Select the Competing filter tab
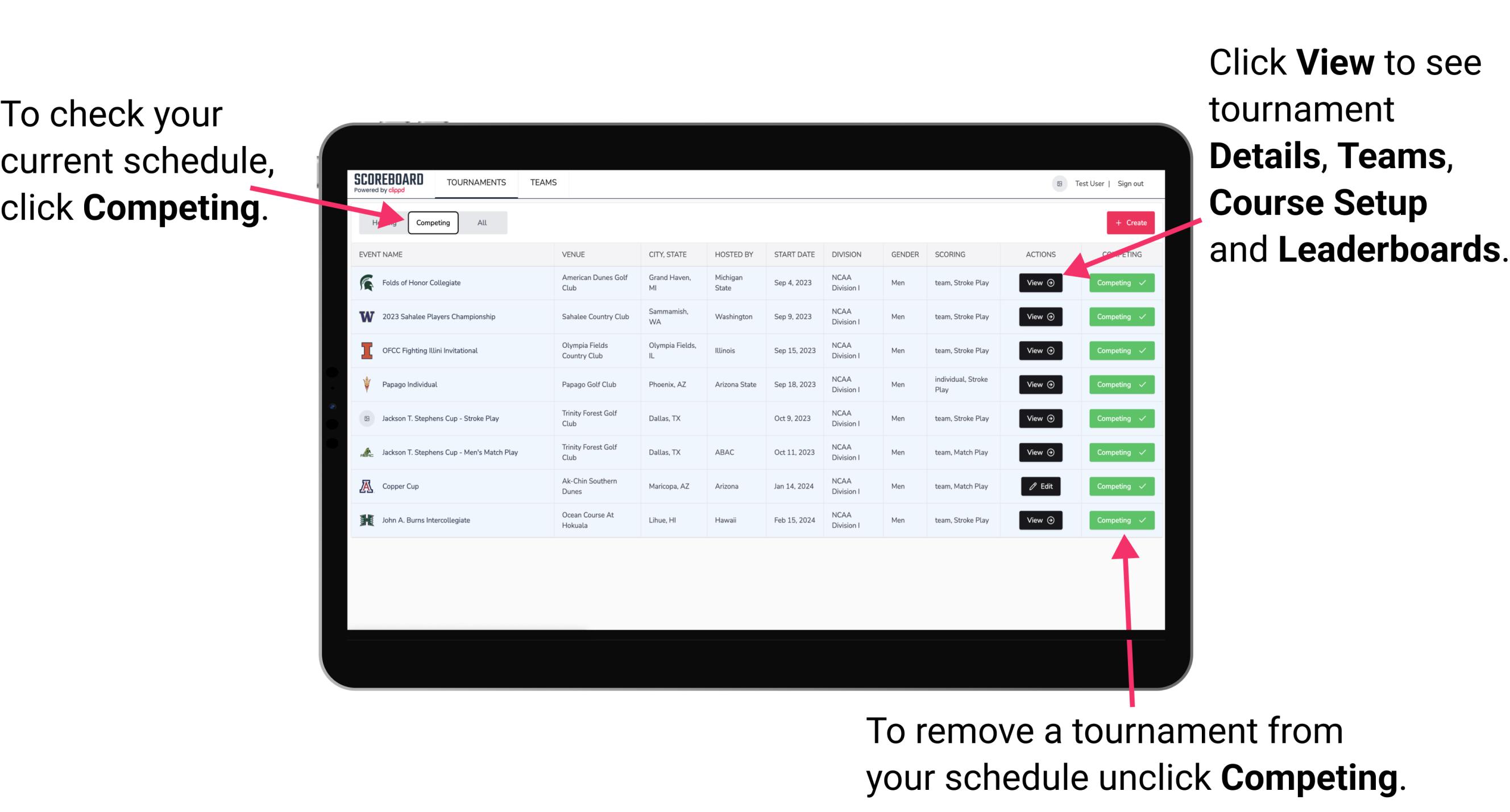1510x812 pixels. pyautogui.click(x=432, y=223)
